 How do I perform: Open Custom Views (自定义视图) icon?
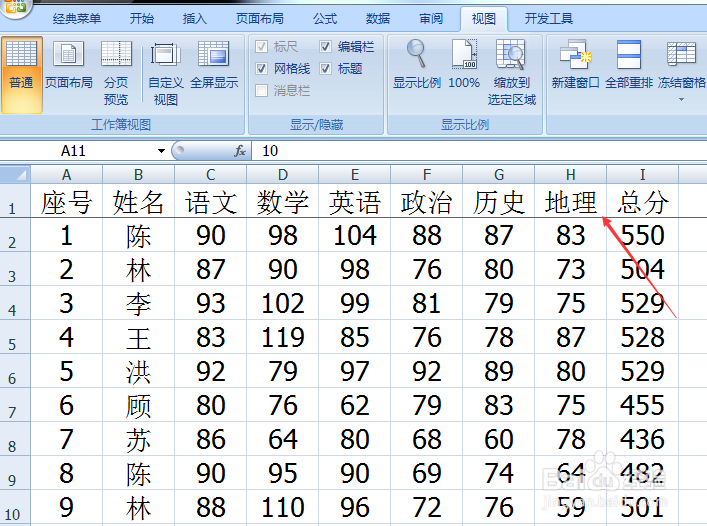[165, 54]
